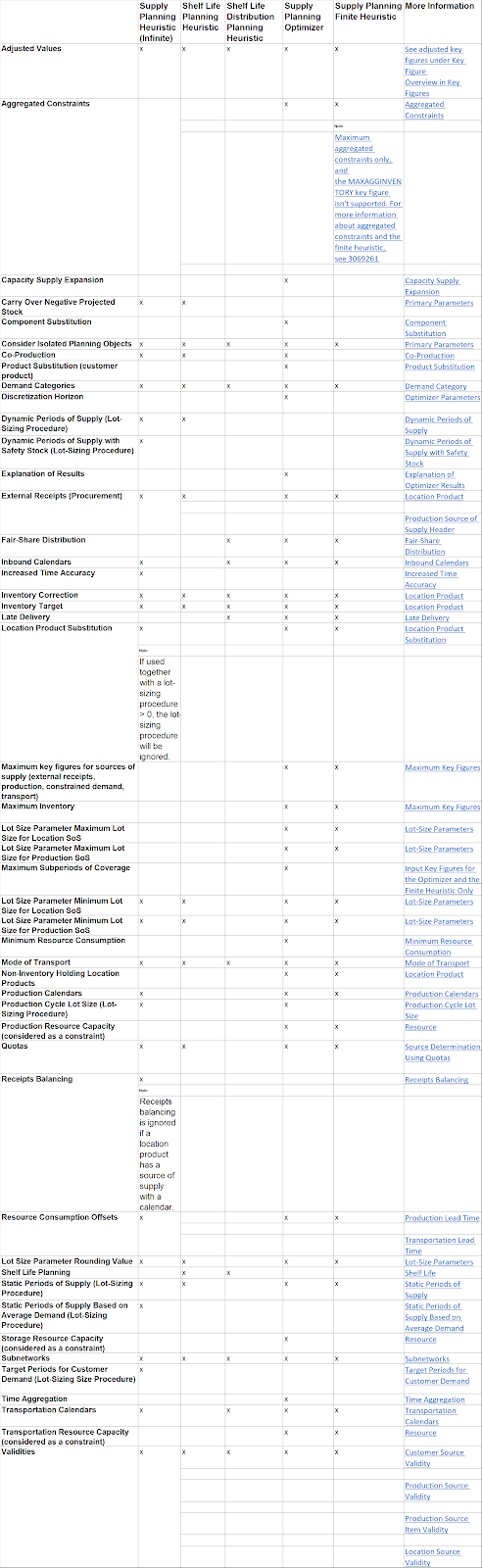Open Primary Parameters link in Carry Over Negative row
Viewport: 482px width, 1568px height.
click(x=439, y=303)
